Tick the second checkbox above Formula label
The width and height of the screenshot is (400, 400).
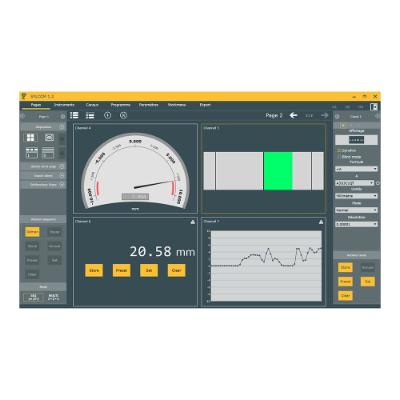pos(339,156)
